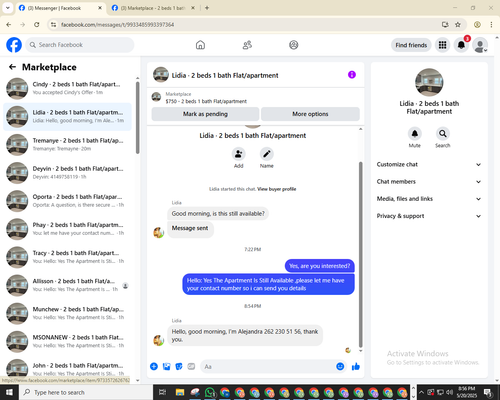Screen dimensions: 500x400
Task: Reload the page with browser refresh icon
Action: tap(37, 25)
